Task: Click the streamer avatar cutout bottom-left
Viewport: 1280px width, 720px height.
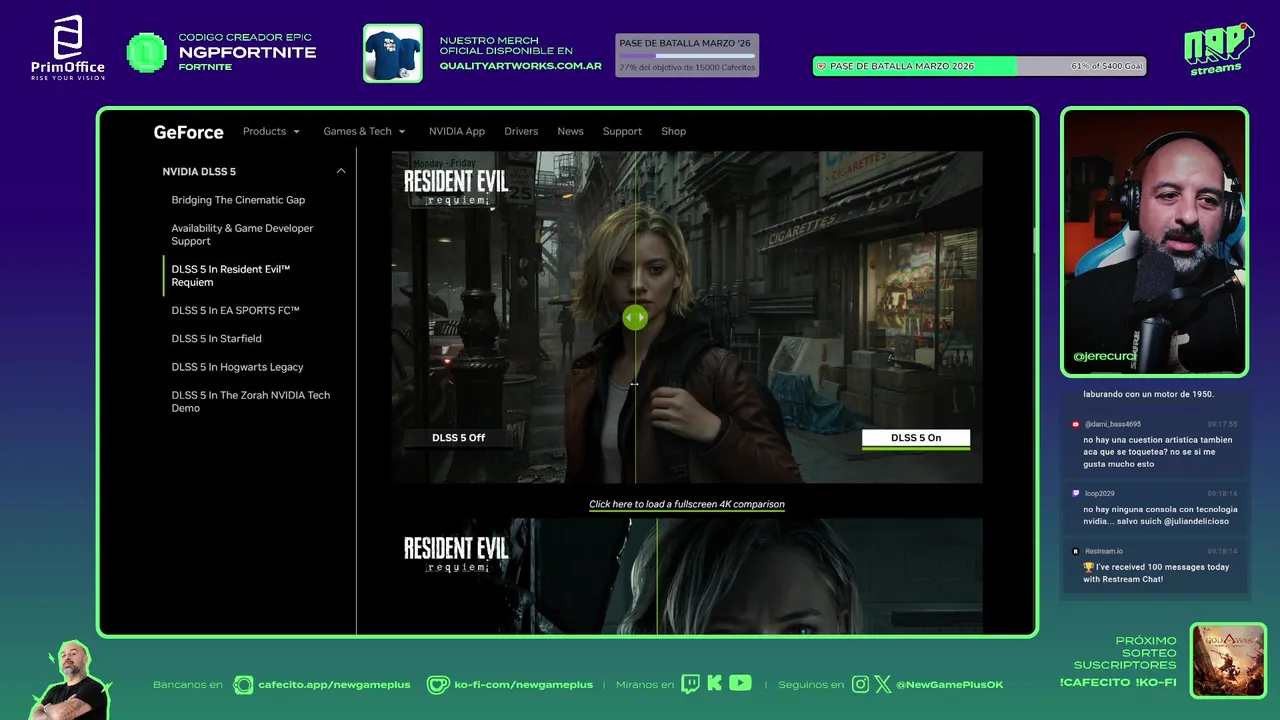Action: pos(72,680)
